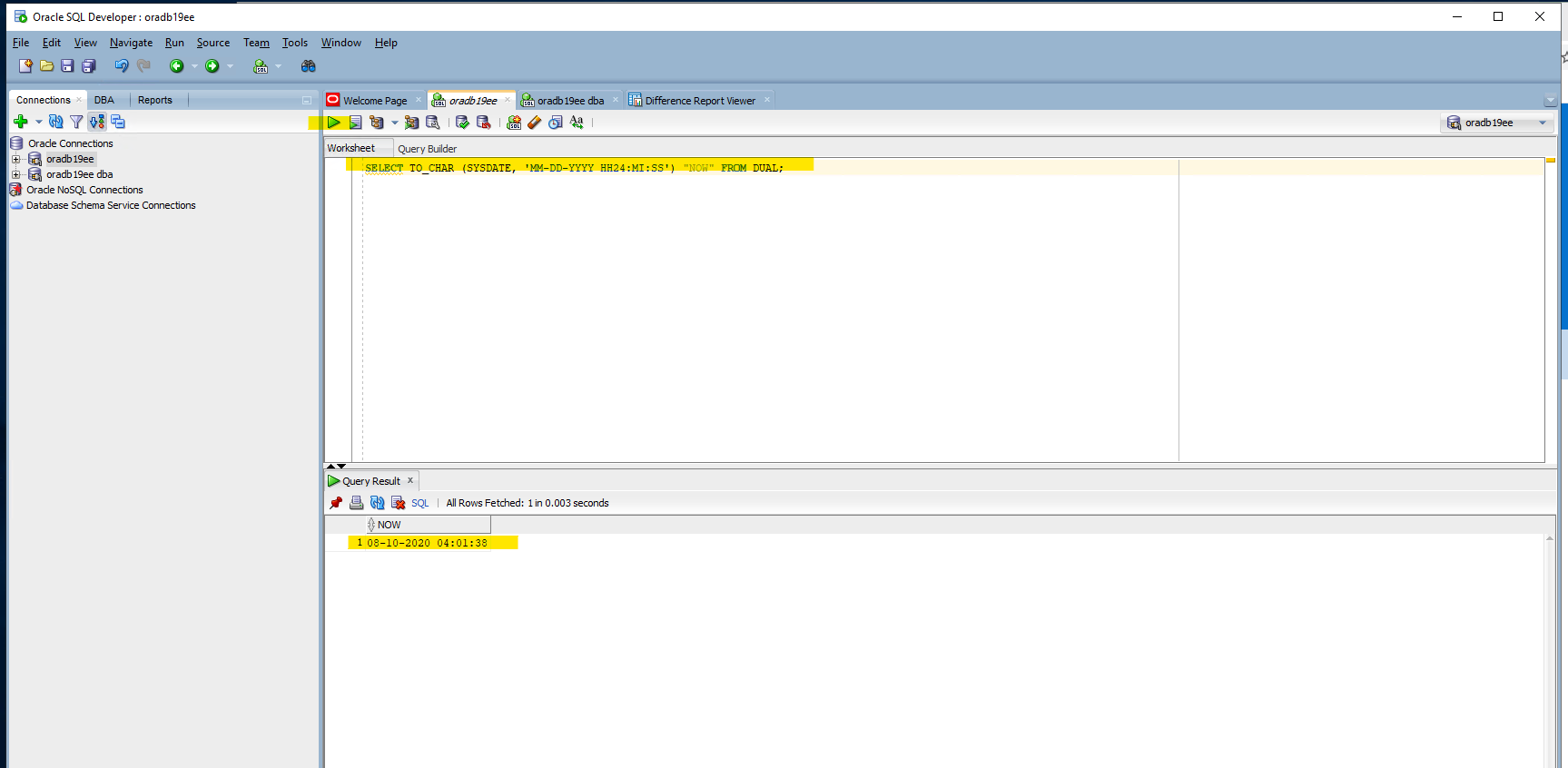
Task: Open the Navigate menu
Action: click(131, 43)
